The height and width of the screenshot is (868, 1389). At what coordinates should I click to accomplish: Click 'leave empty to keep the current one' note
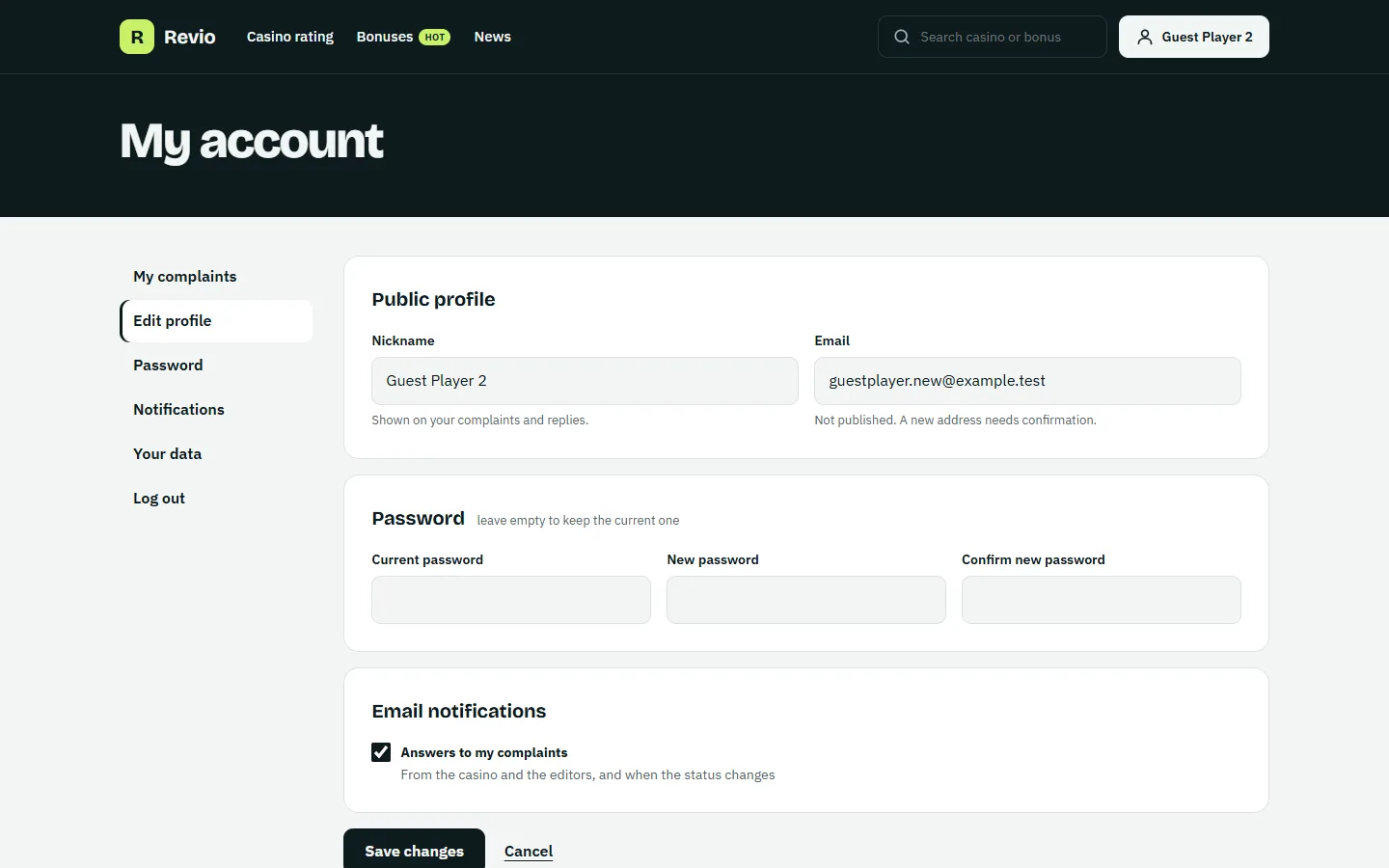[x=578, y=521]
